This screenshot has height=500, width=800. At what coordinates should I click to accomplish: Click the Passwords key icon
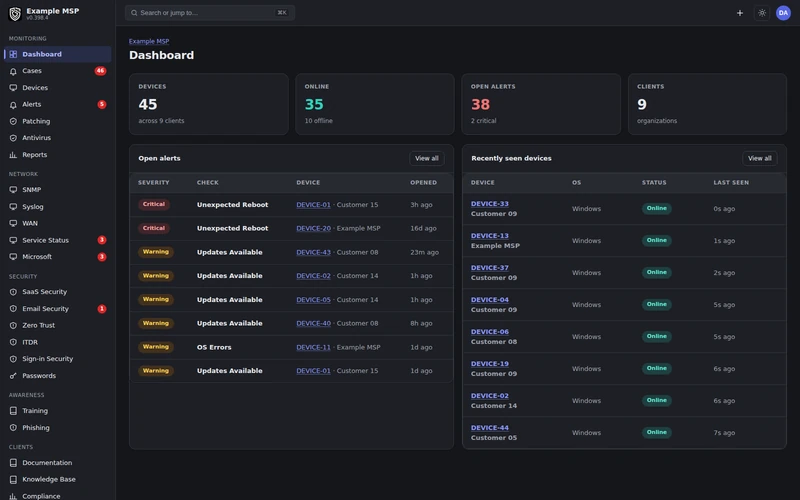[13, 376]
